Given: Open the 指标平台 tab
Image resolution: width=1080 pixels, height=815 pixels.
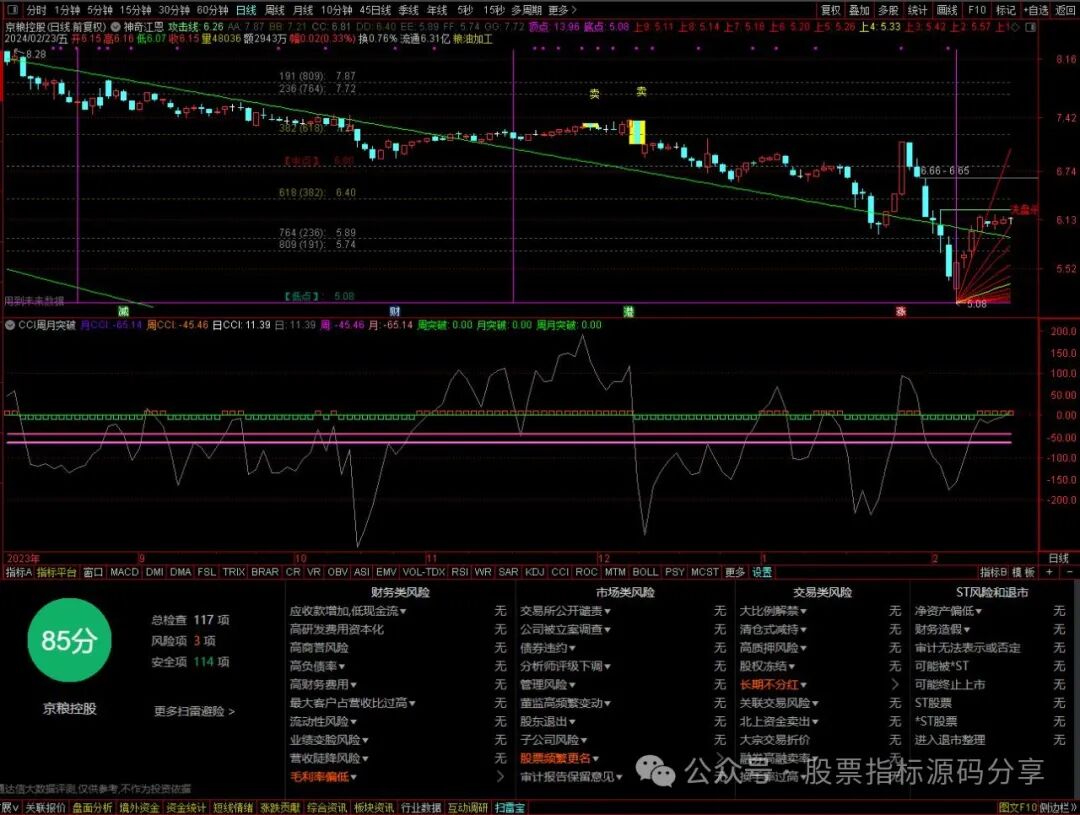Looking at the screenshot, I should (56, 572).
